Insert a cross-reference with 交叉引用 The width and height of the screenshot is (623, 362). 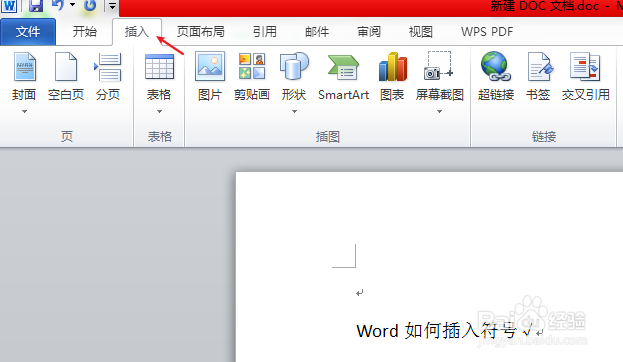click(586, 76)
